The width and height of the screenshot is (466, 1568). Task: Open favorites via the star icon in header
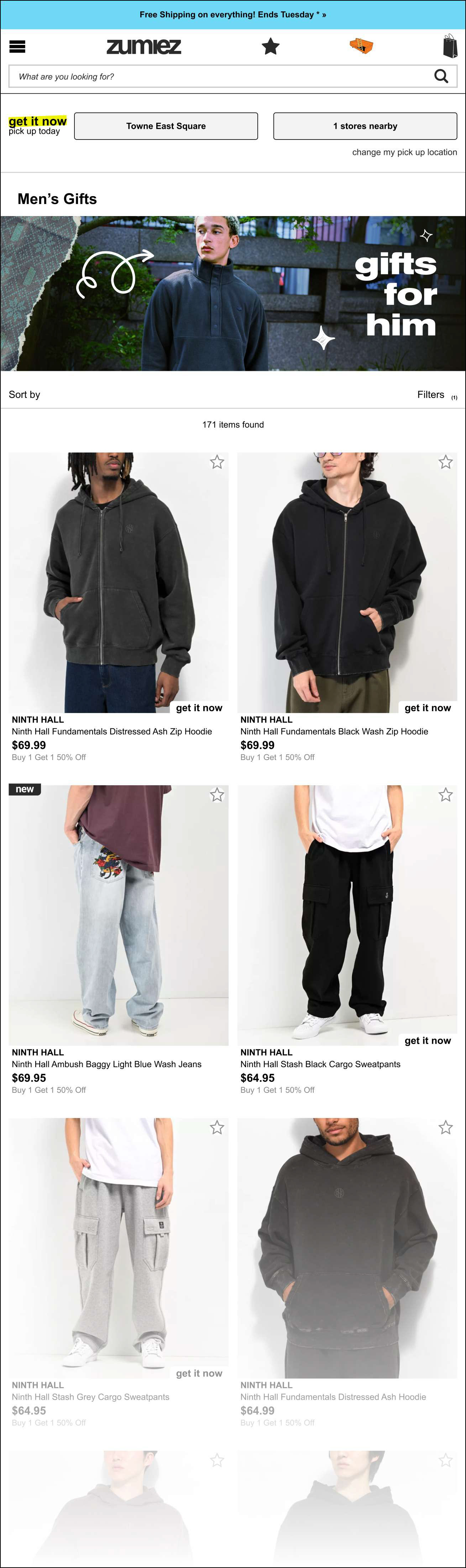271,46
